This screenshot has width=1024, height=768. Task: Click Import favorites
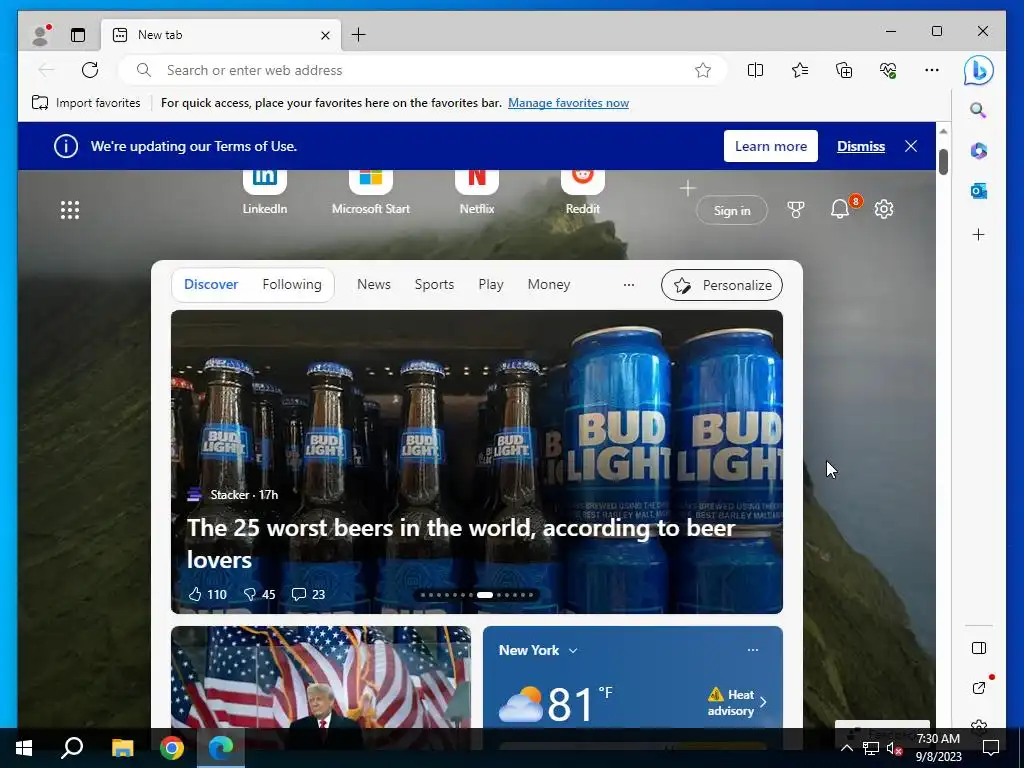(86, 103)
